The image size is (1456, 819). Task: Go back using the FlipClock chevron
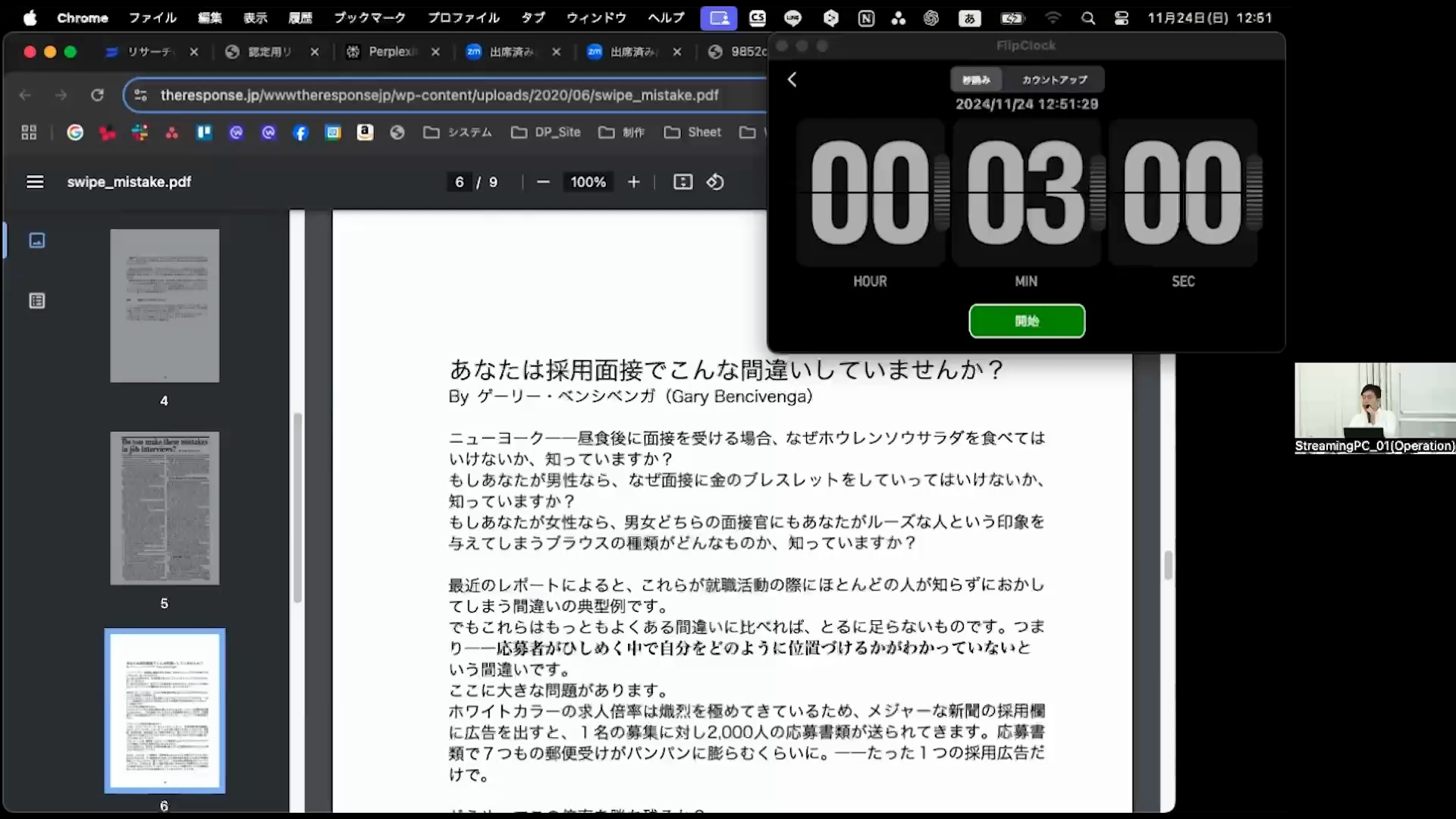point(792,80)
